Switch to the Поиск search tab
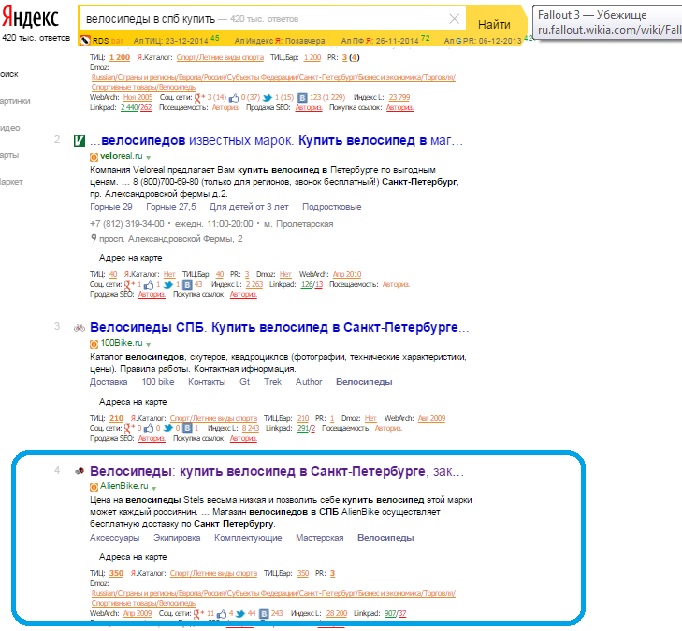This screenshot has height=631, width=682. (x=9, y=74)
